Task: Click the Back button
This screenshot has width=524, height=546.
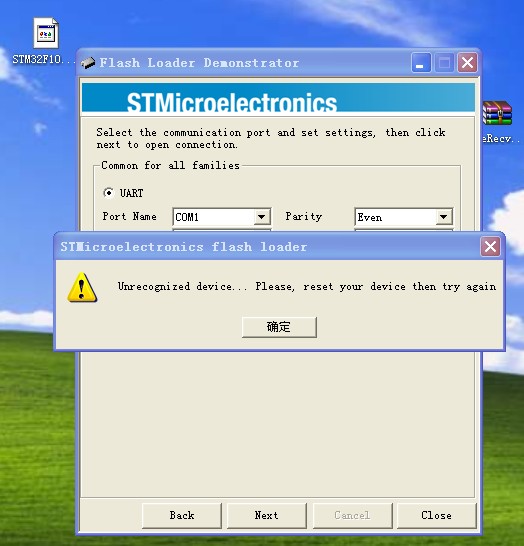Action: pyautogui.click(x=182, y=515)
